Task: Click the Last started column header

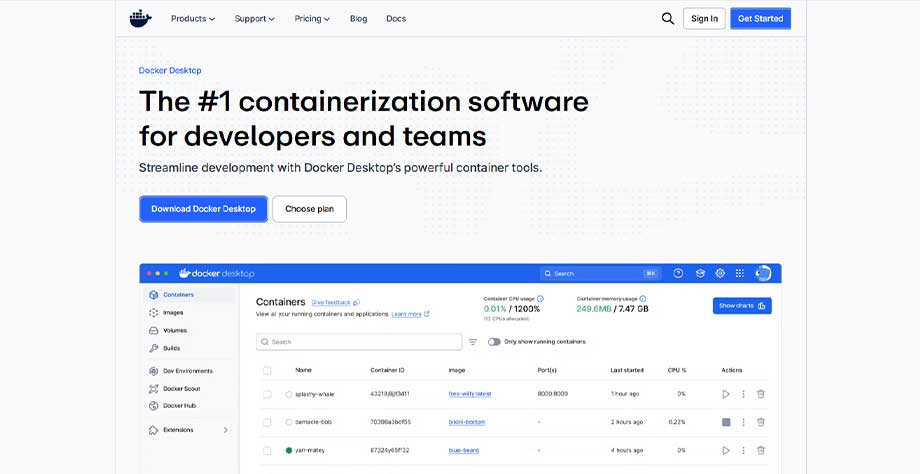Action: click(x=627, y=370)
